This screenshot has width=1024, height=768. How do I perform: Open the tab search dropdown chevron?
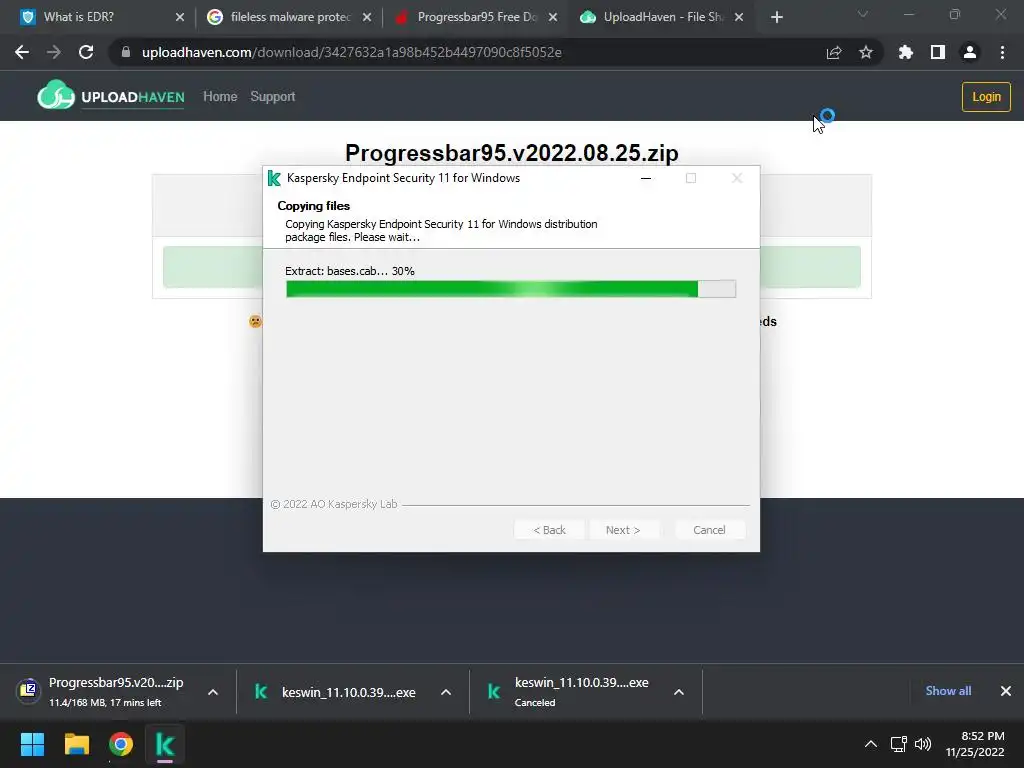[863, 14]
